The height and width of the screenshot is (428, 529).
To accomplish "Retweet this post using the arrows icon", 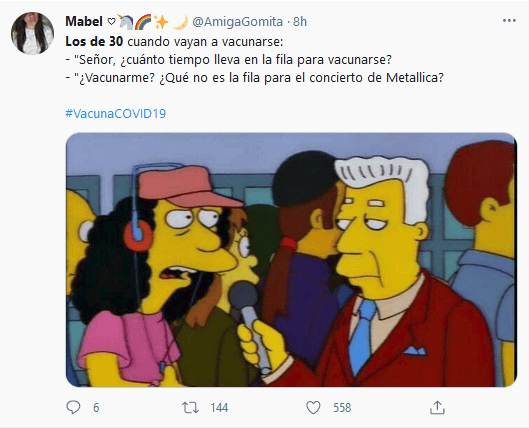I will coord(190,407).
